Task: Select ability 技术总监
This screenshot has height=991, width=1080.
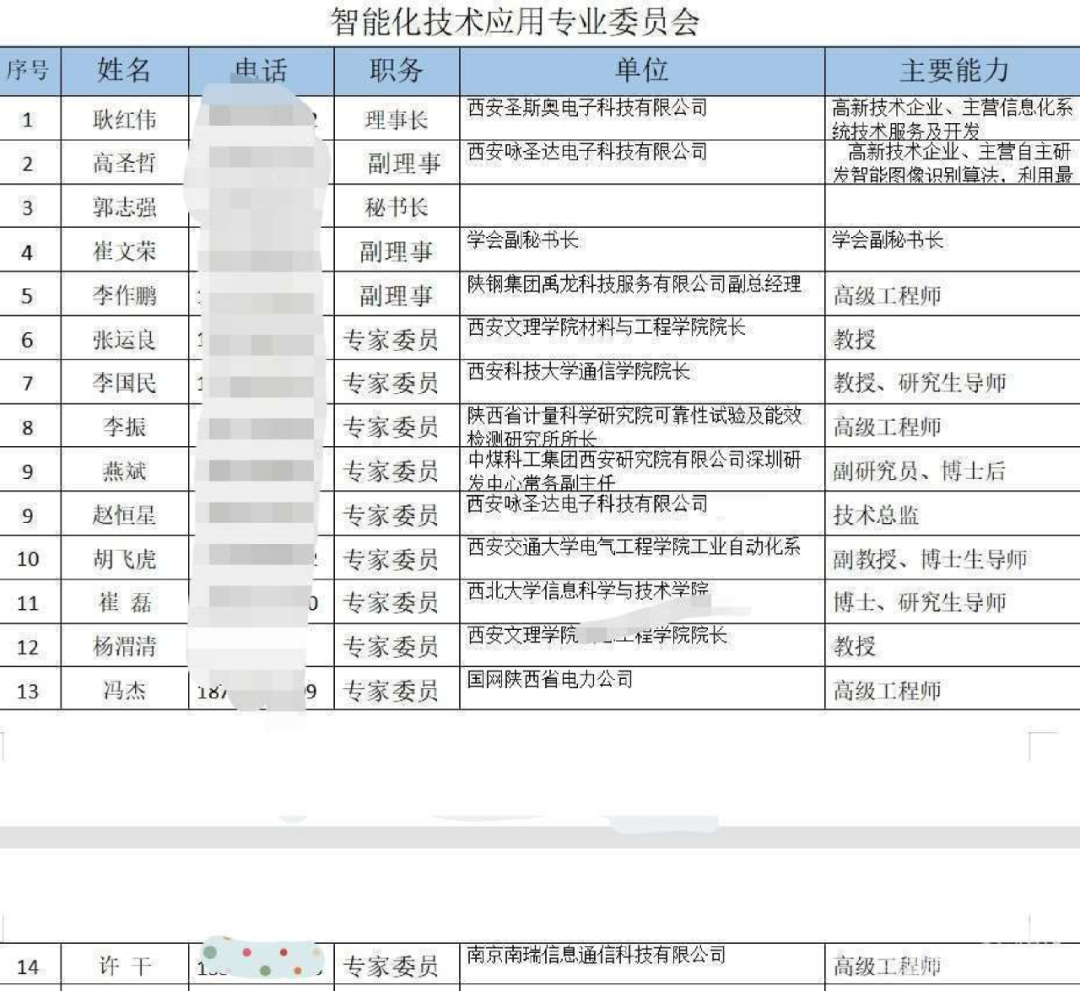Action: point(876,515)
